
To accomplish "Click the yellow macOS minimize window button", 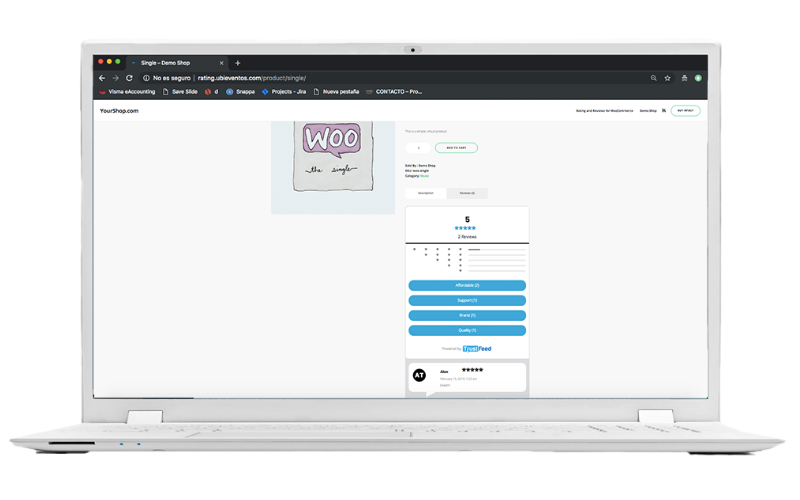I will tap(109, 62).
